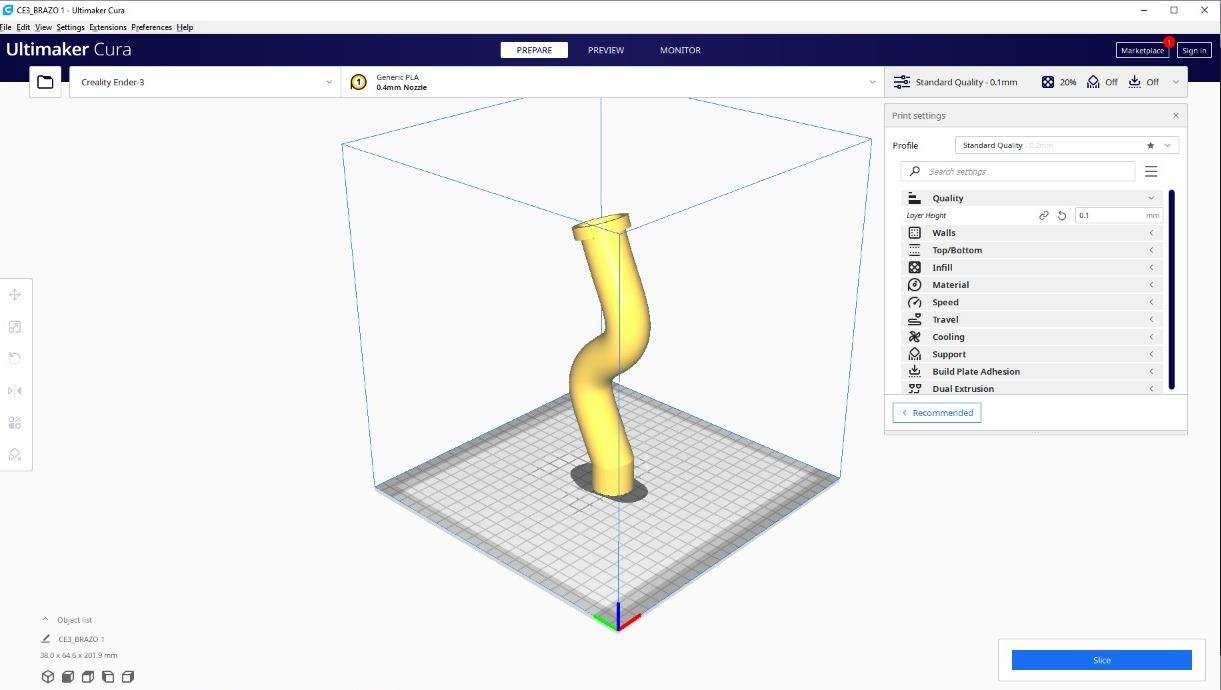Click the support Off icon in summary bar
This screenshot has height=690, width=1221.
1093,82
